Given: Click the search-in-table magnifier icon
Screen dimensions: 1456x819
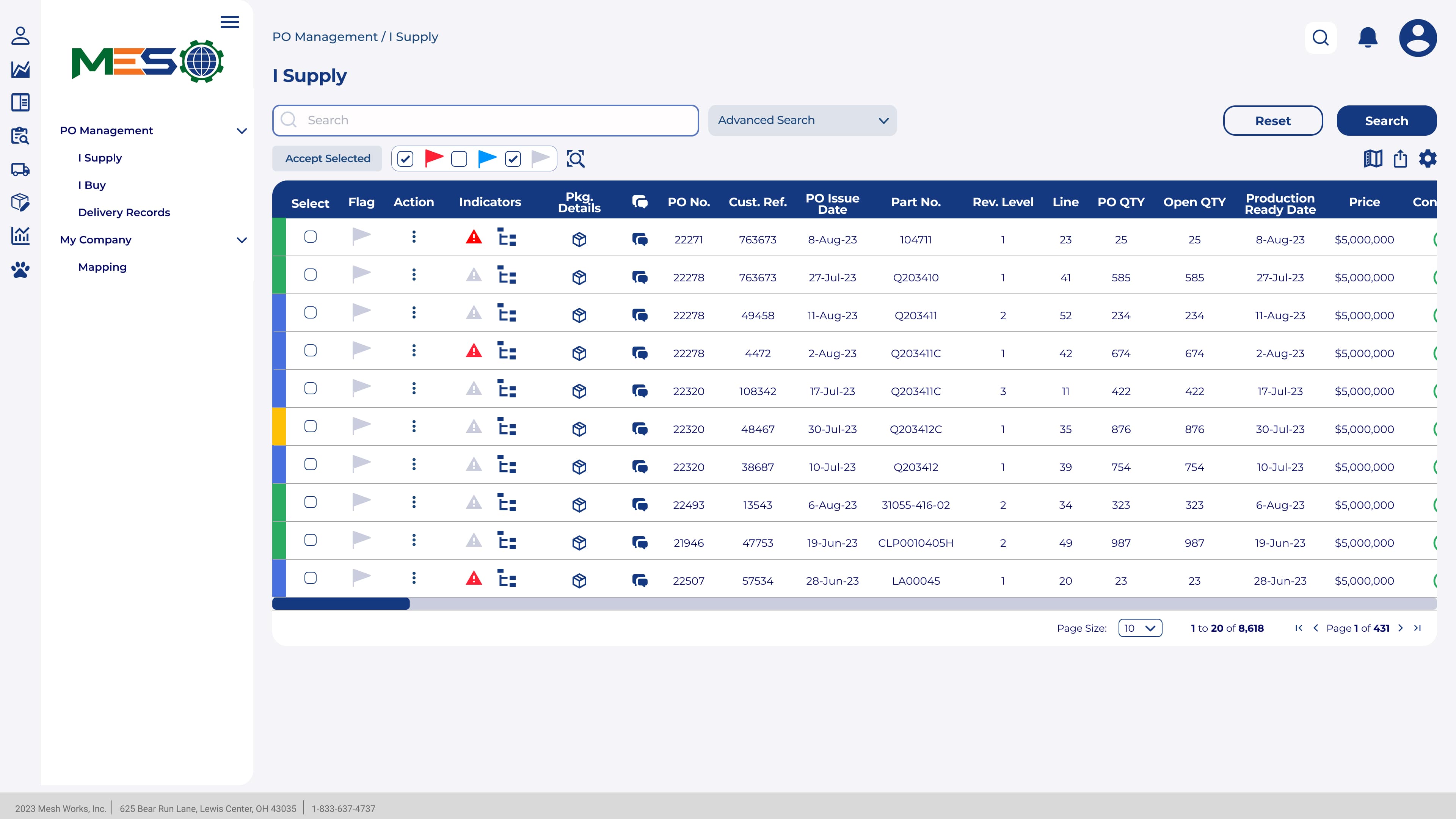Looking at the screenshot, I should [576, 159].
